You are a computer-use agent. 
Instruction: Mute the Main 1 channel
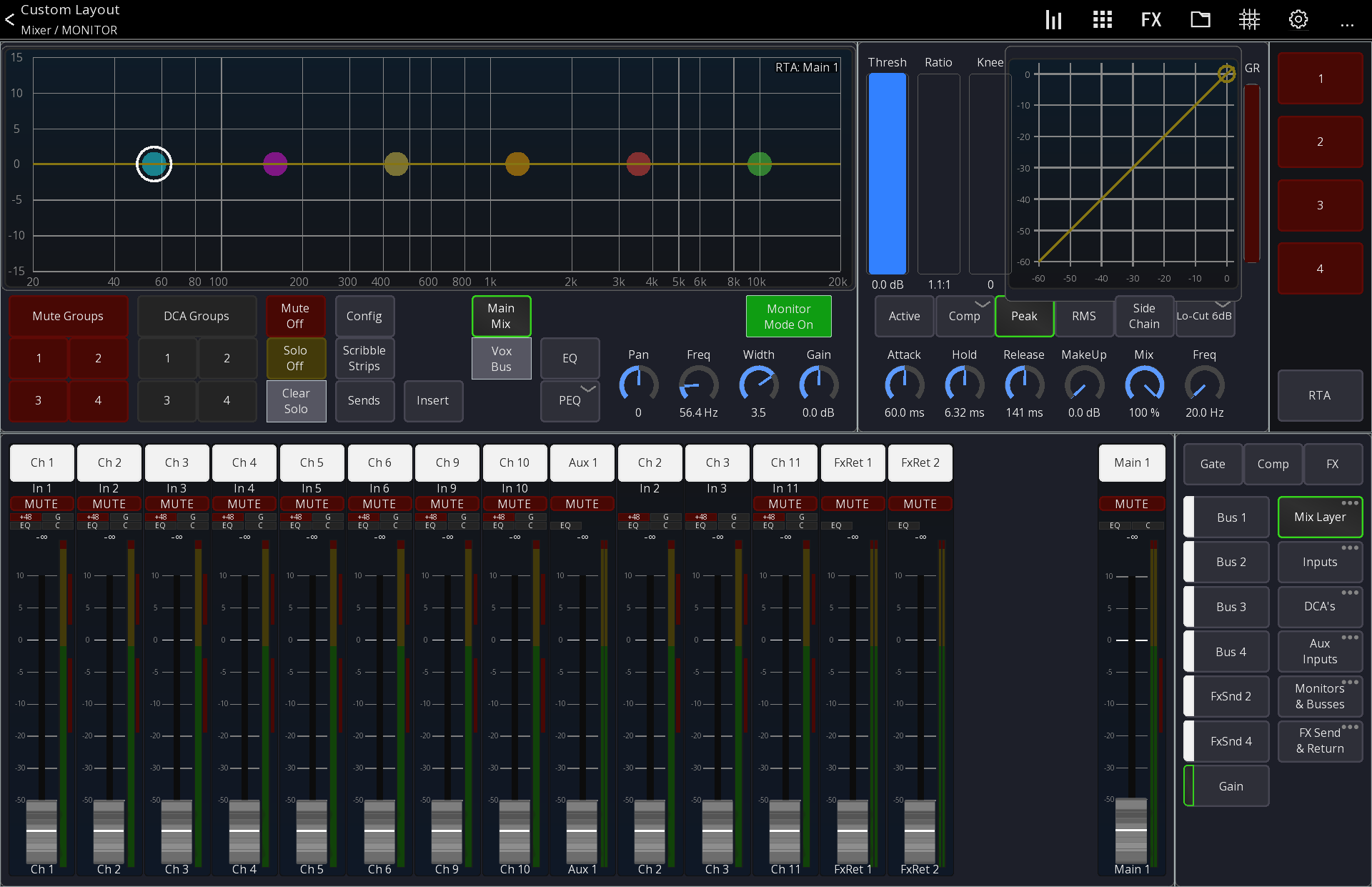[x=1132, y=504]
